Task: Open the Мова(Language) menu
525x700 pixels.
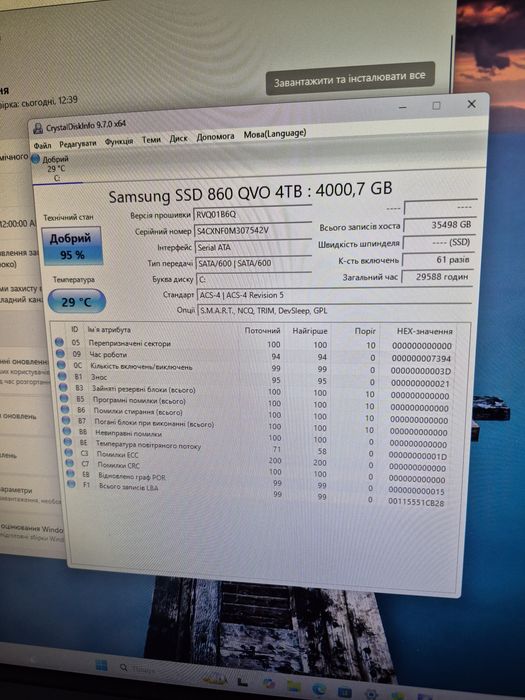Action: (x=275, y=133)
